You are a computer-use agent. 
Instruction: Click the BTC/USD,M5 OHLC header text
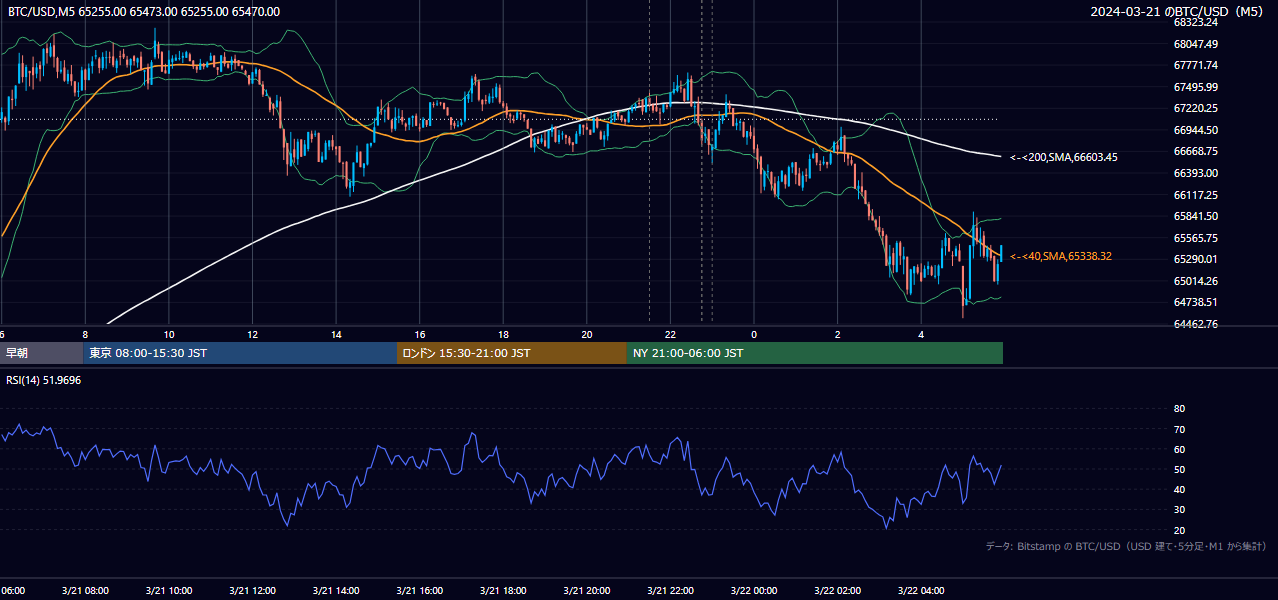click(x=144, y=11)
